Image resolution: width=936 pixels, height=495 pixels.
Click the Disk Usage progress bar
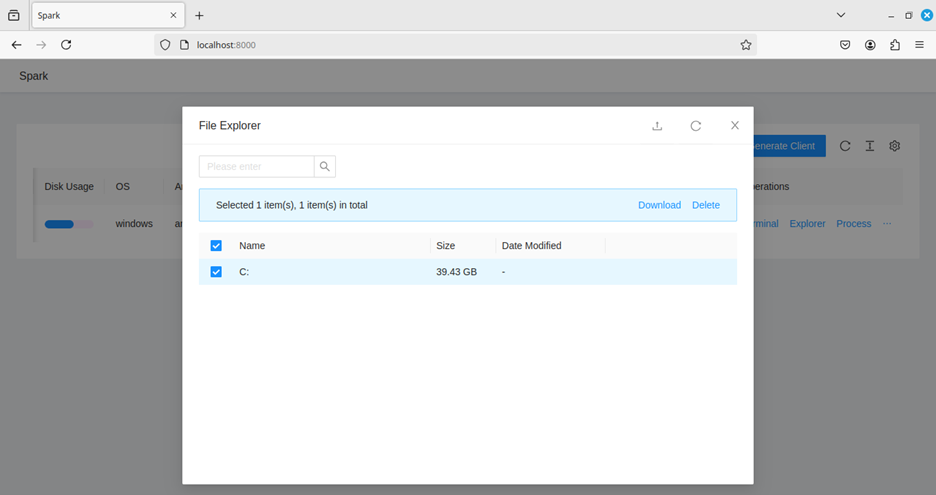68,224
